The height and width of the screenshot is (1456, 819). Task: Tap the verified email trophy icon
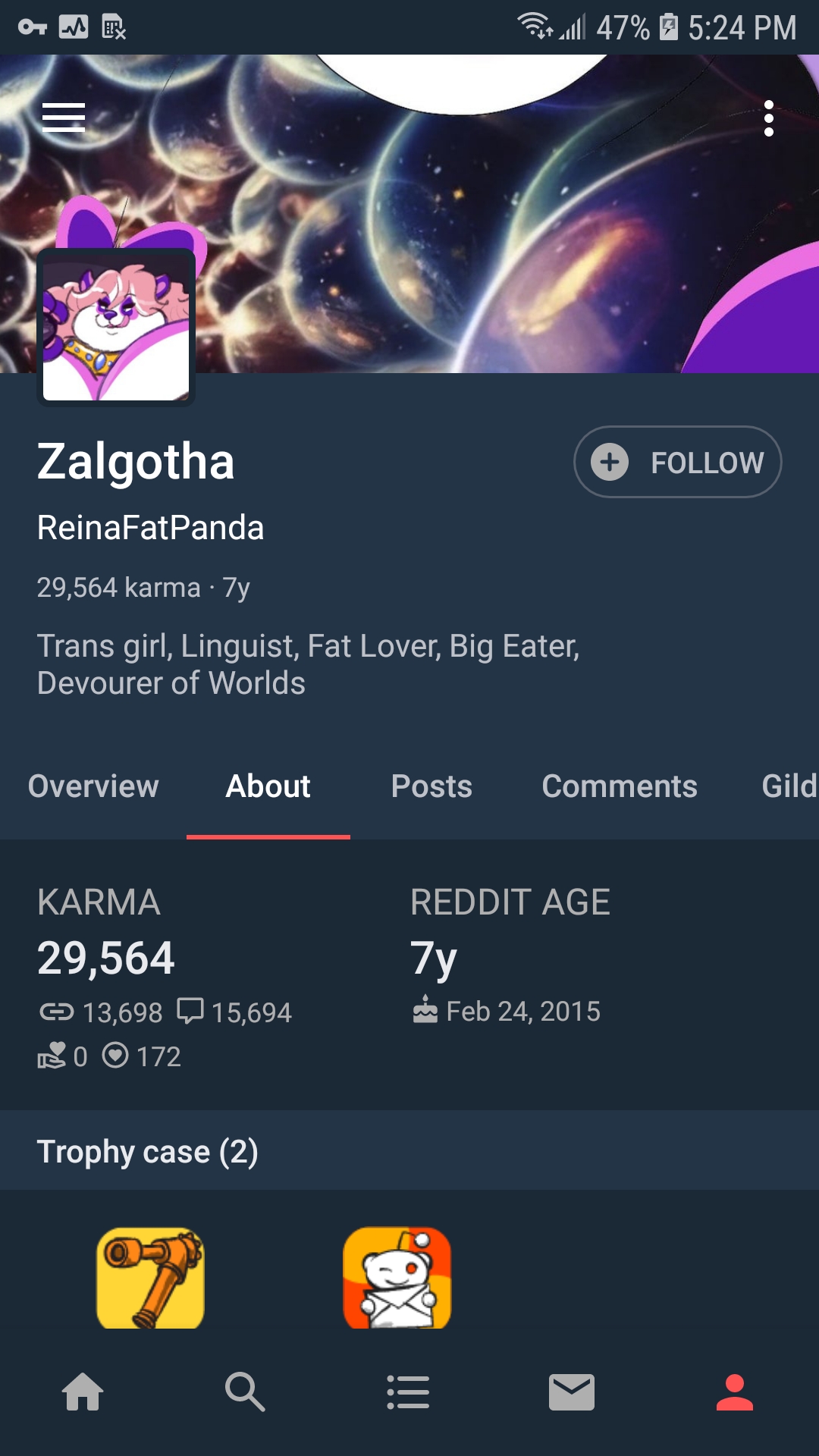397,1278
